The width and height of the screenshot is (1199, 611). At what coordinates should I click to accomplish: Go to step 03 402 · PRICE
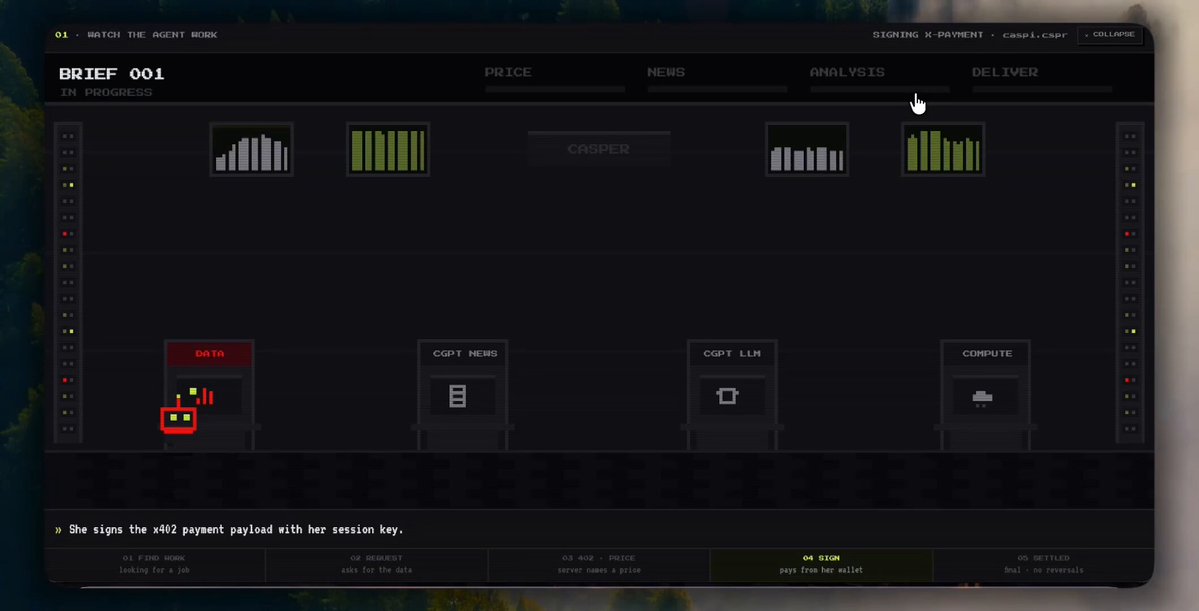(599, 564)
